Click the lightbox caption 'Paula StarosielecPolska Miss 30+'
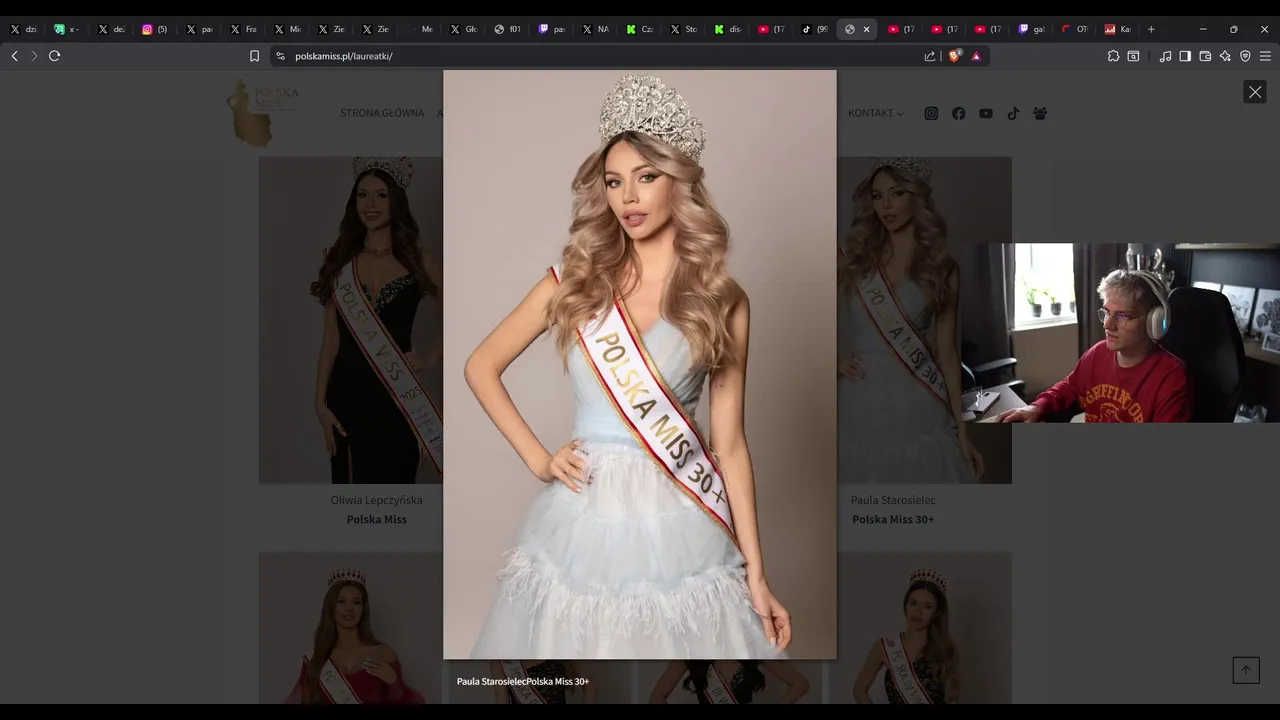The height and width of the screenshot is (720, 1280). click(x=523, y=681)
